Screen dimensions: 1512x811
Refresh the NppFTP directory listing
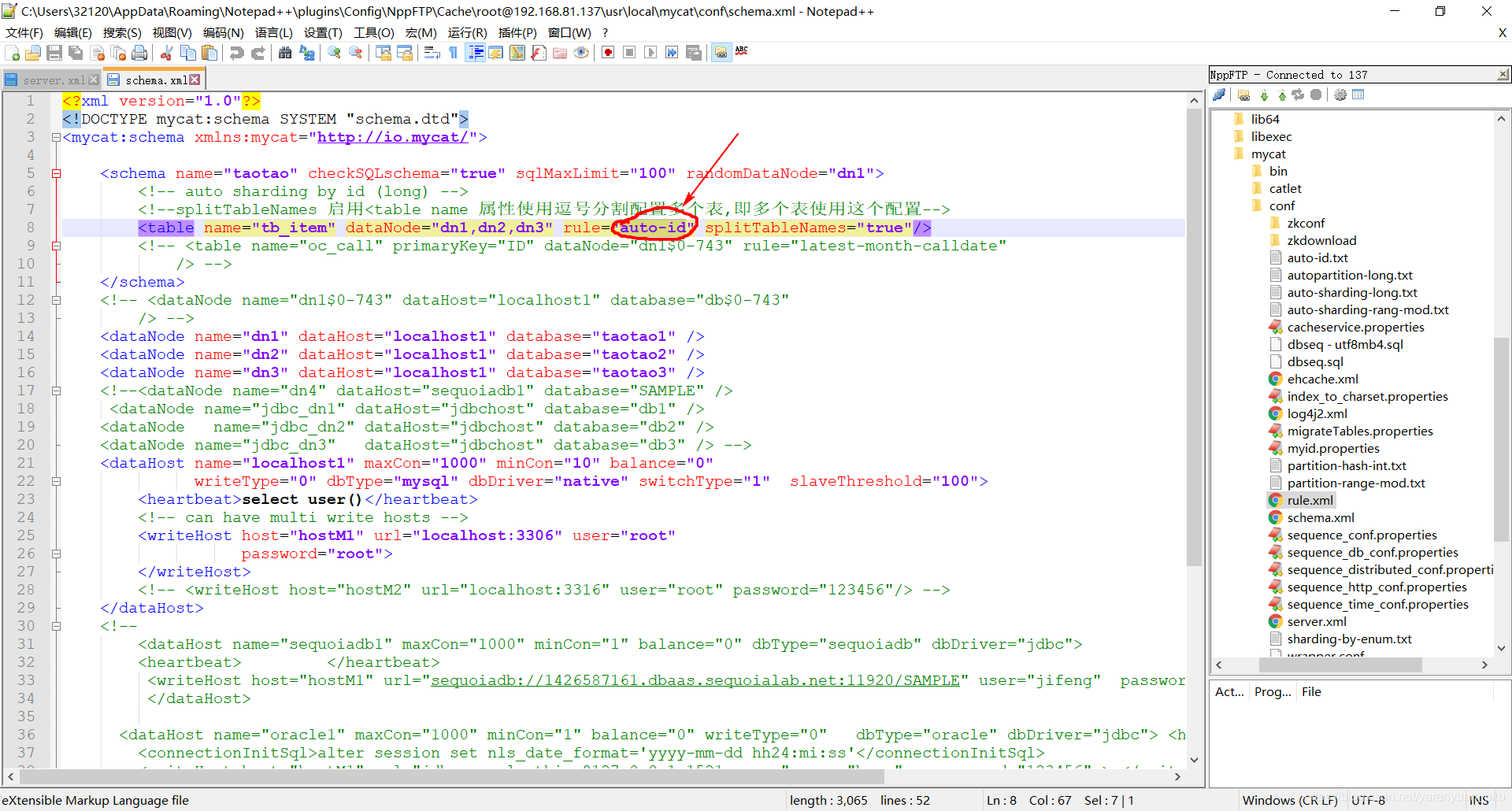(x=1298, y=95)
